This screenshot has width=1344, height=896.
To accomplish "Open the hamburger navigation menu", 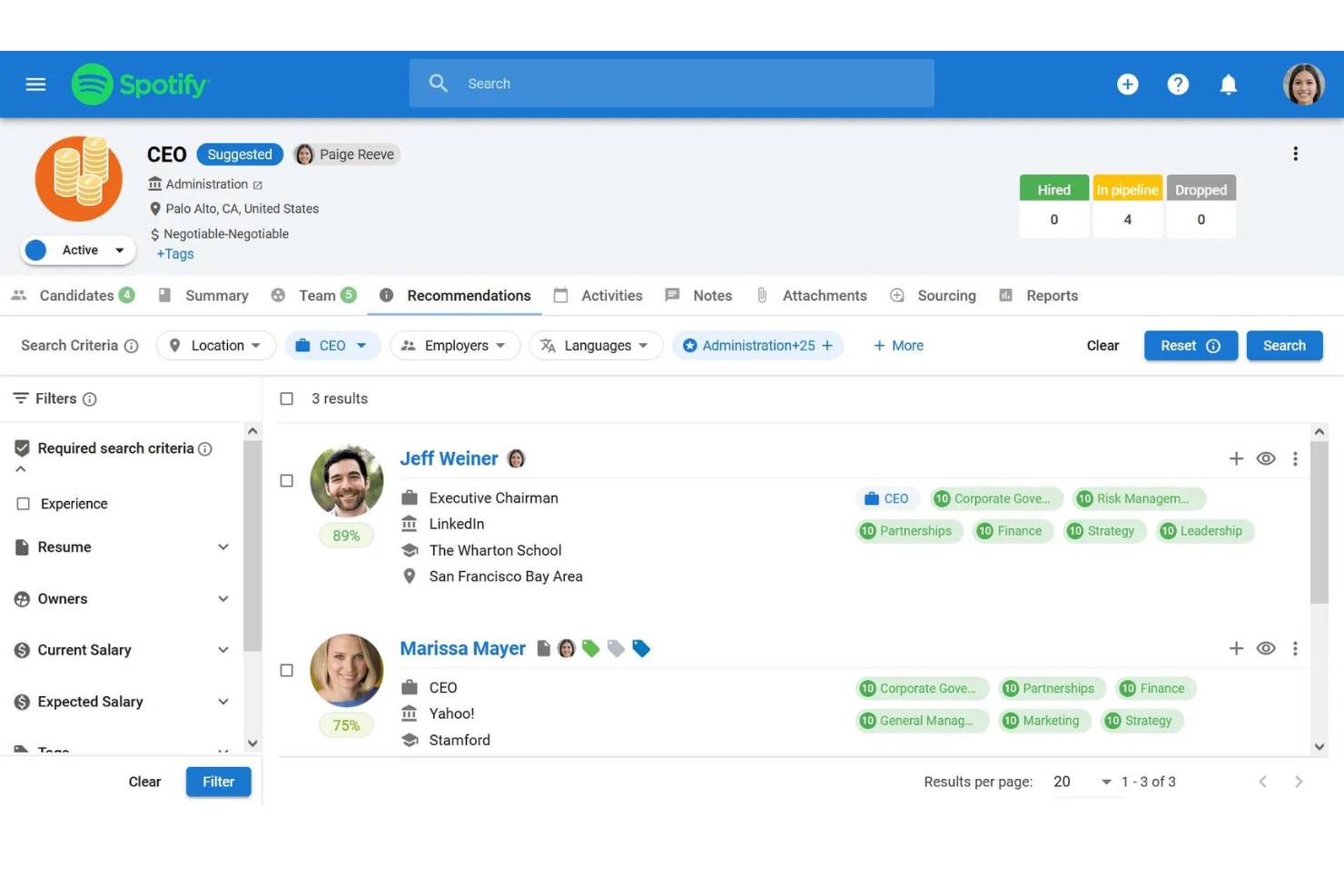I will pos(35,84).
